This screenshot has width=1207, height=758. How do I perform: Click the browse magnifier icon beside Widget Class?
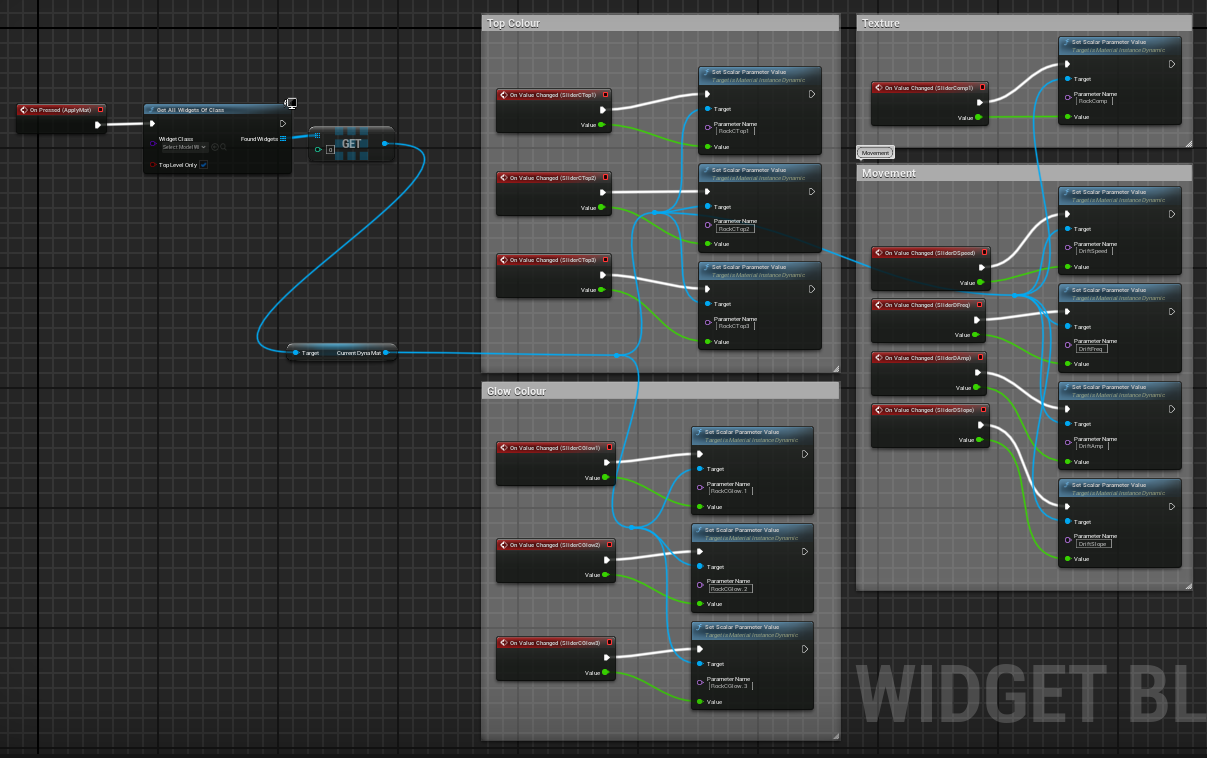[x=223, y=147]
